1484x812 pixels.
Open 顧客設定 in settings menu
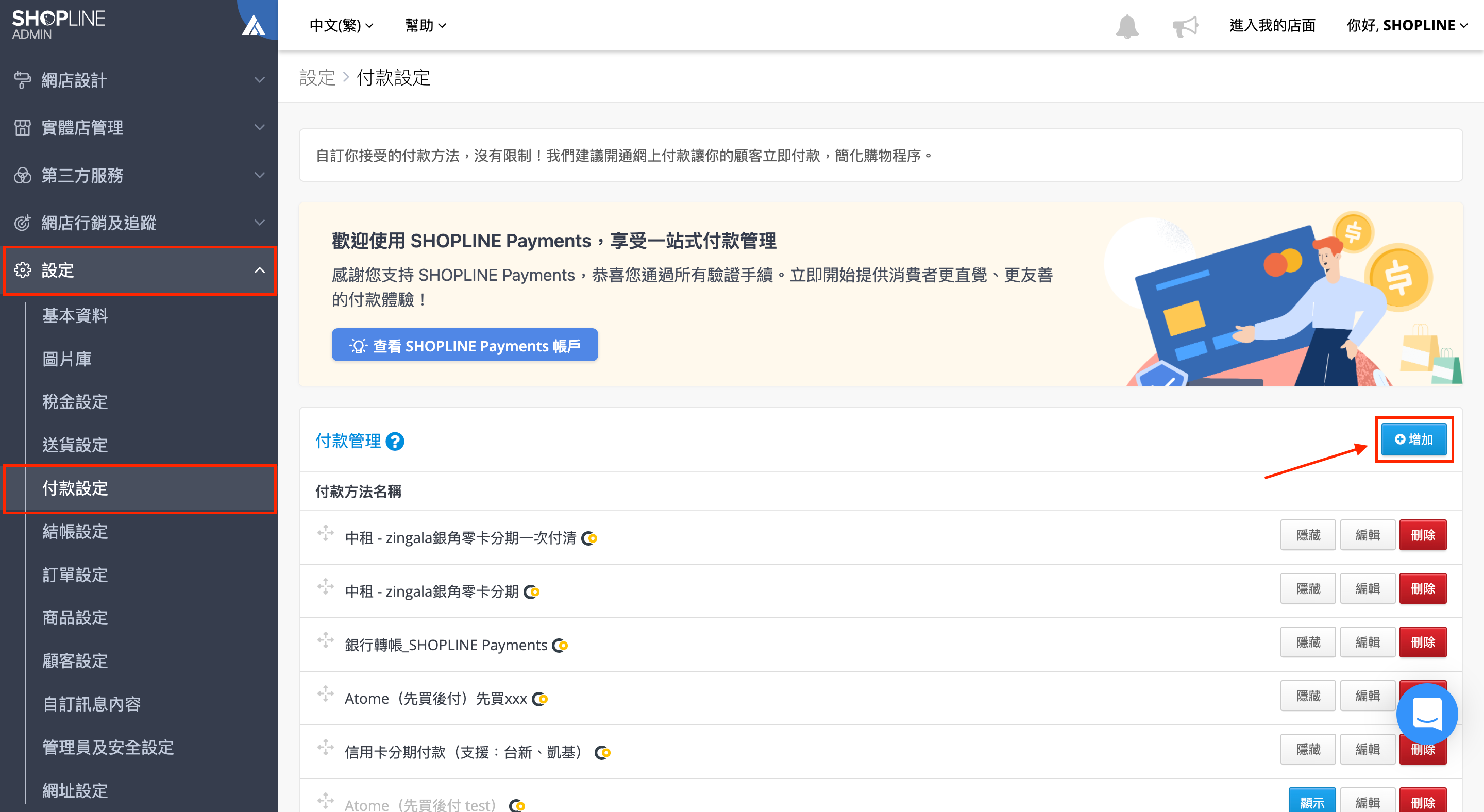(x=75, y=661)
